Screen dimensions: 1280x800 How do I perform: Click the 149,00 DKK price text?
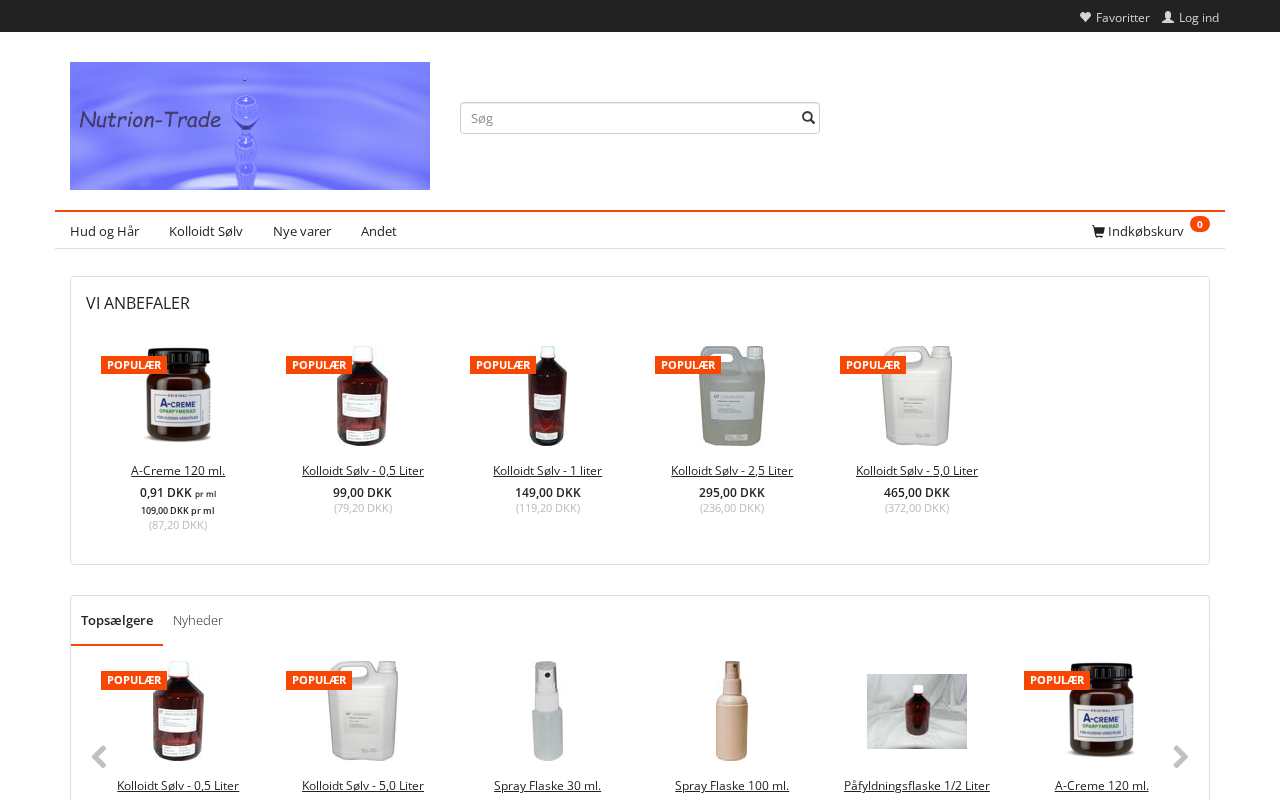[x=548, y=493]
